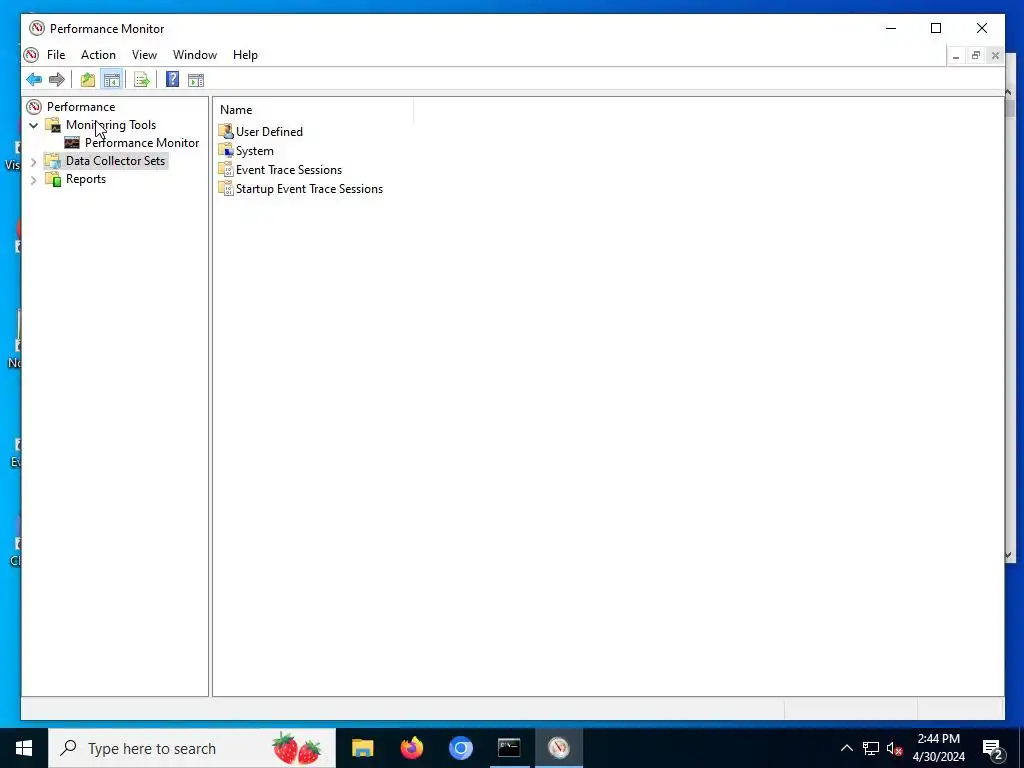Open File Explorer from the taskbar

(362, 748)
